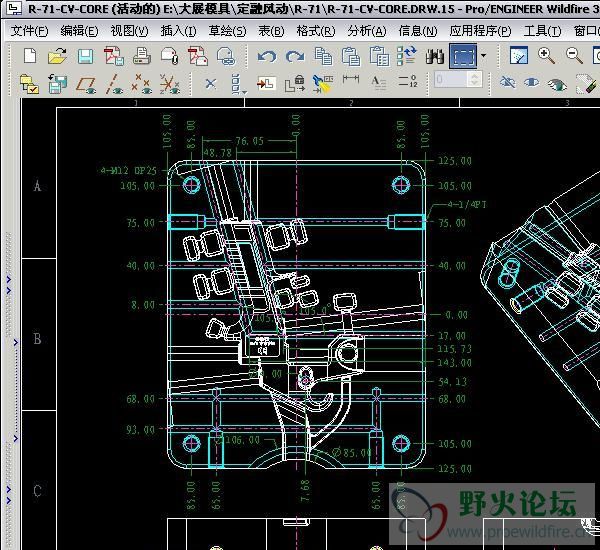The height and width of the screenshot is (550, 600).
Task: Click the show/erase flashlight icon
Action: 323,84
